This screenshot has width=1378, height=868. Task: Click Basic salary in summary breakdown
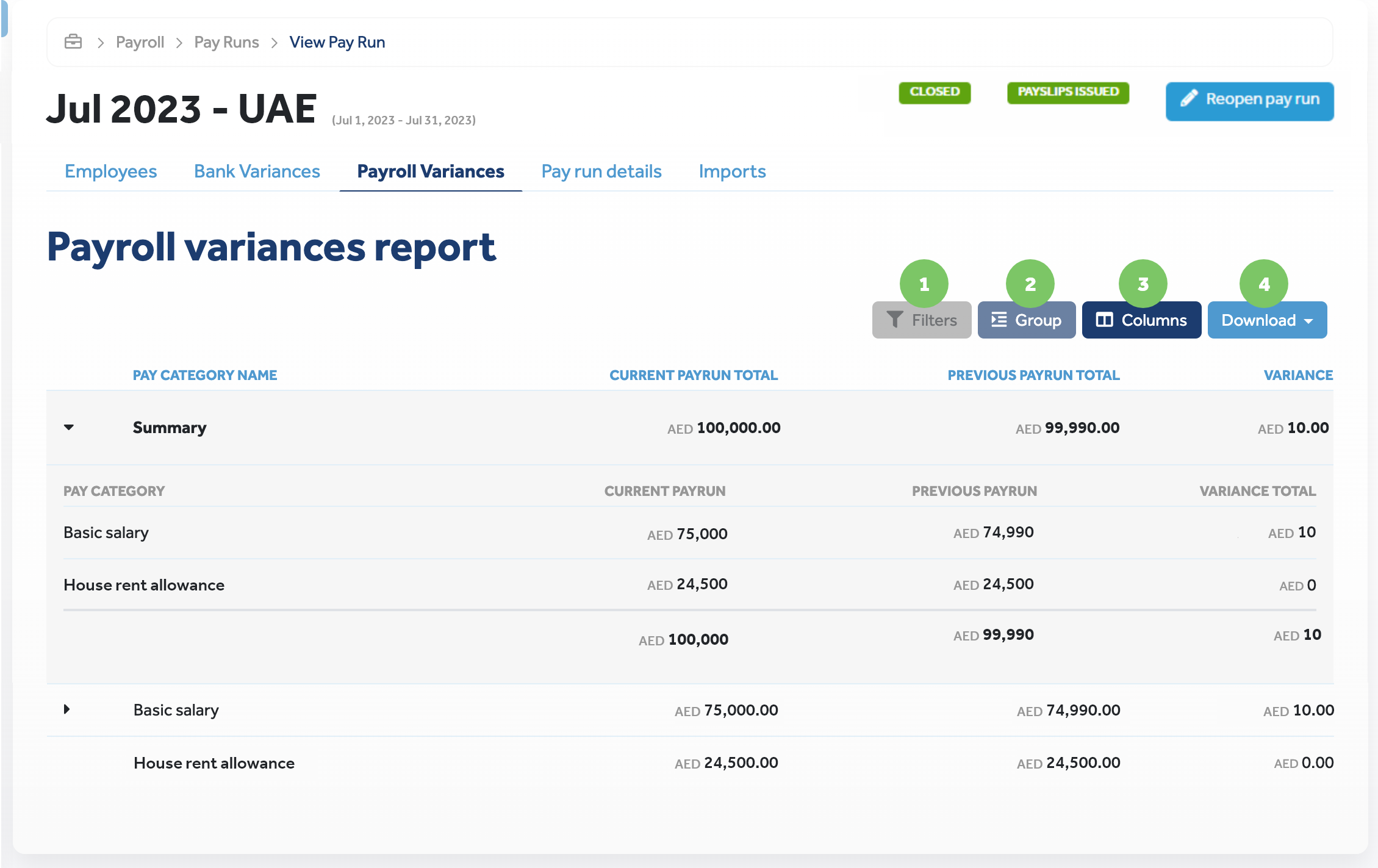pos(106,533)
